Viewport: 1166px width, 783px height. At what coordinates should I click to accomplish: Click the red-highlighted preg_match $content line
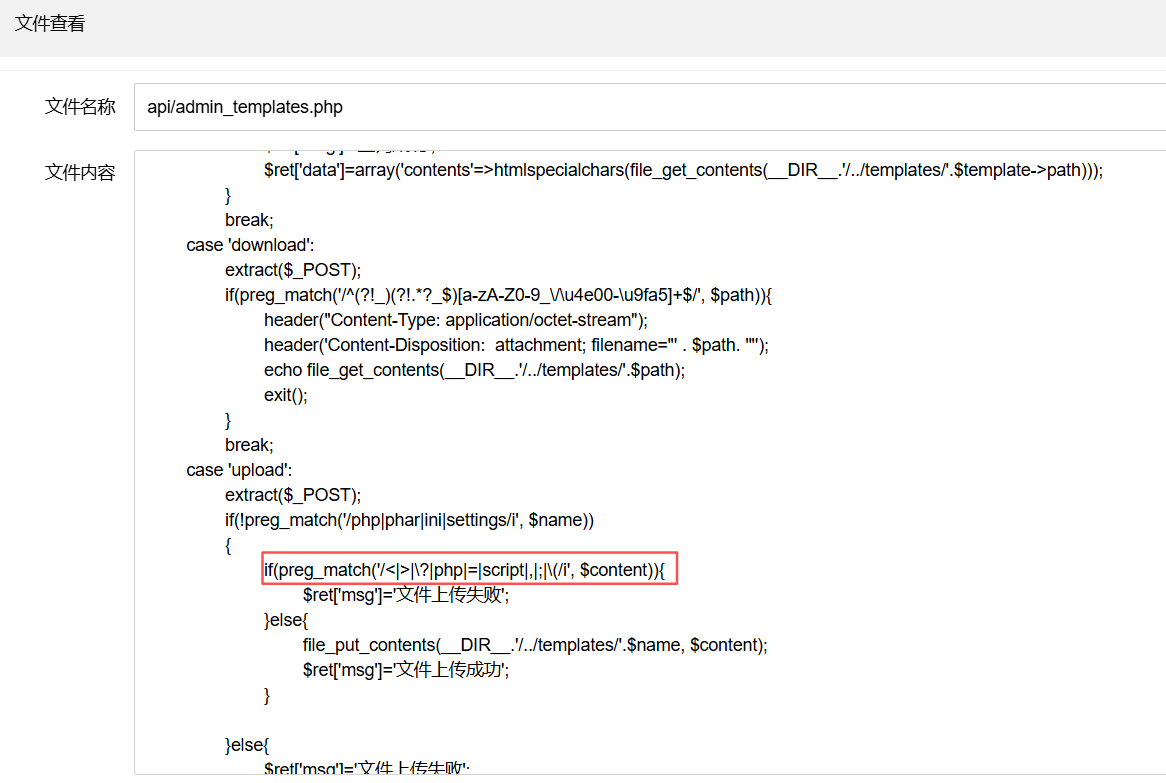pos(470,570)
